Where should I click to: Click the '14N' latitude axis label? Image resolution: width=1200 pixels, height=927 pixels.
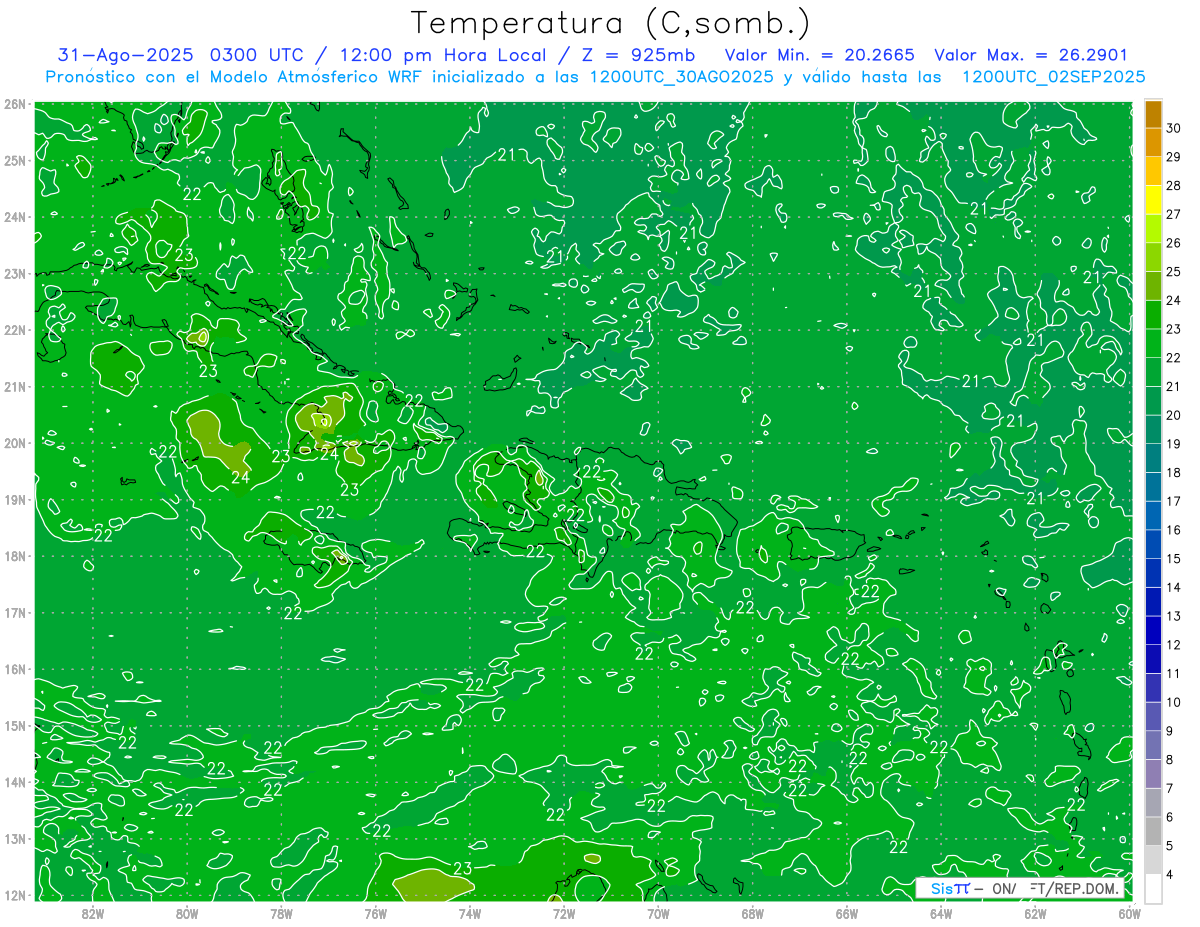pyautogui.click(x=14, y=782)
